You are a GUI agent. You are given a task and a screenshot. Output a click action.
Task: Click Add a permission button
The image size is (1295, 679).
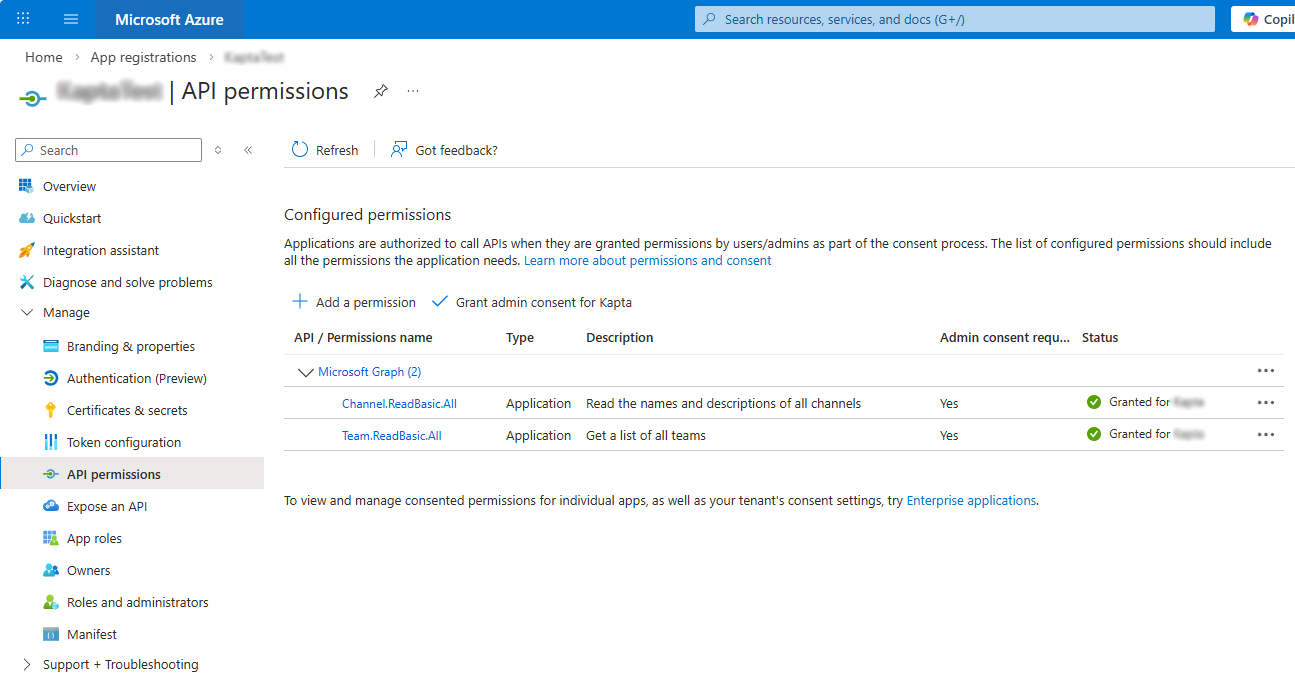click(x=354, y=302)
